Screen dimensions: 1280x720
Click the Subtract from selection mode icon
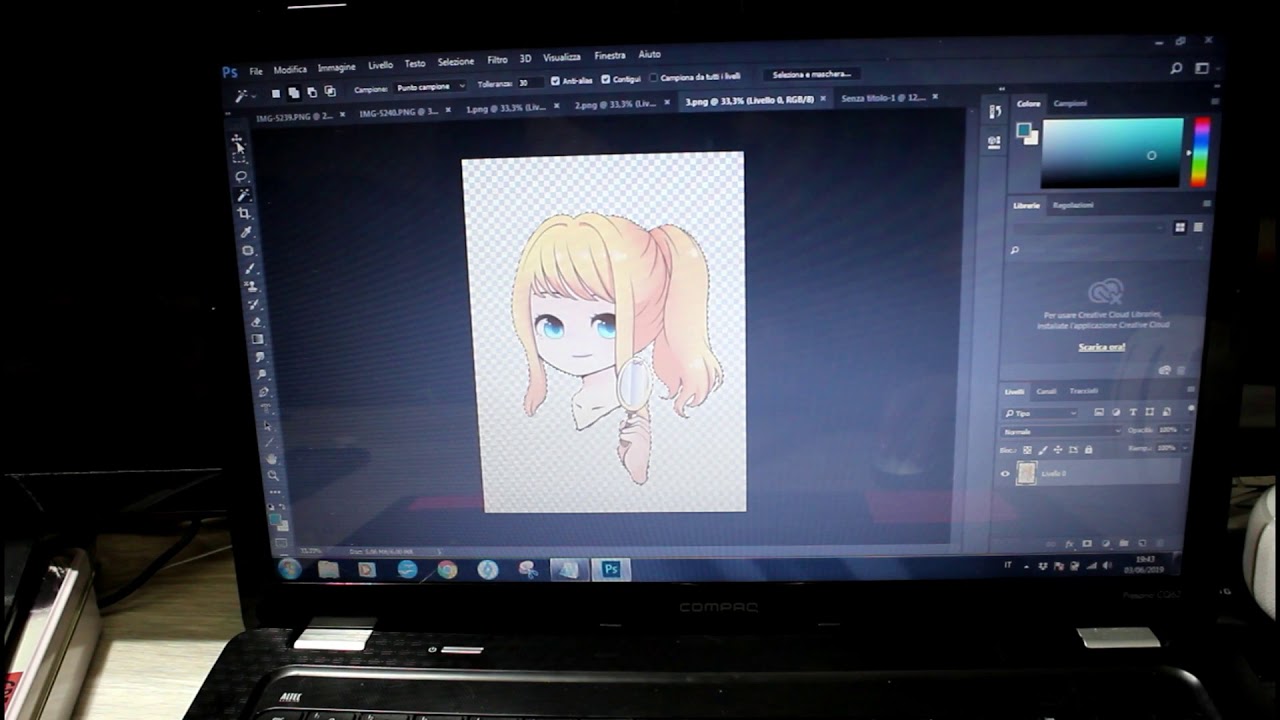click(x=312, y=92)
